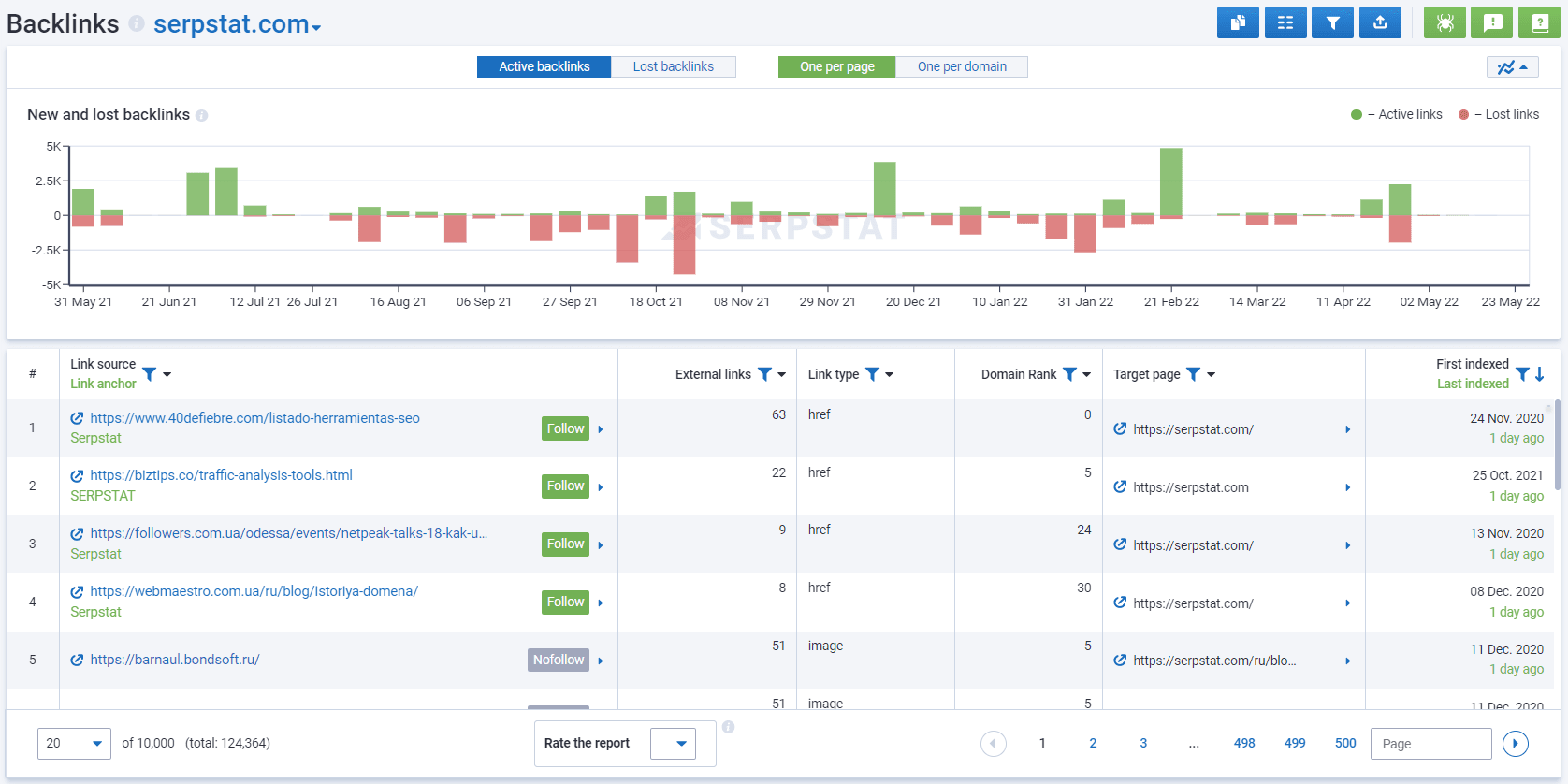Viewport: 1568px width, 784px height.
Task: Go to page 3
Action: (1143, 743)
